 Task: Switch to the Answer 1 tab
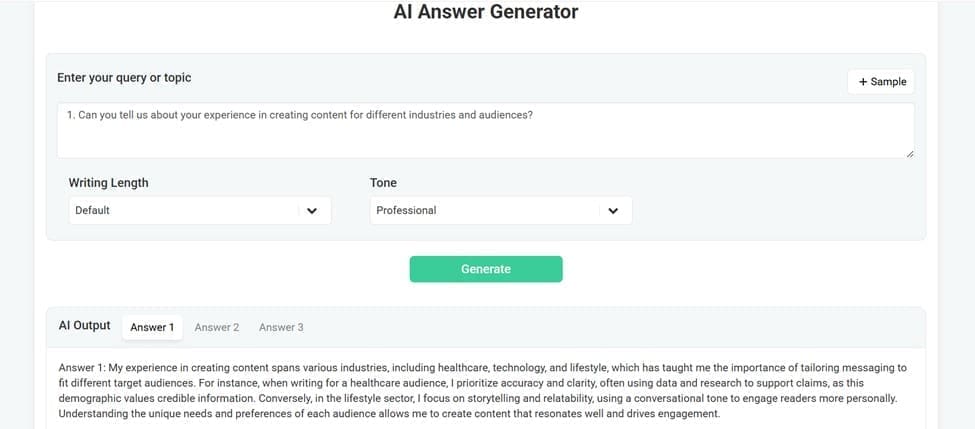(152, 327)
